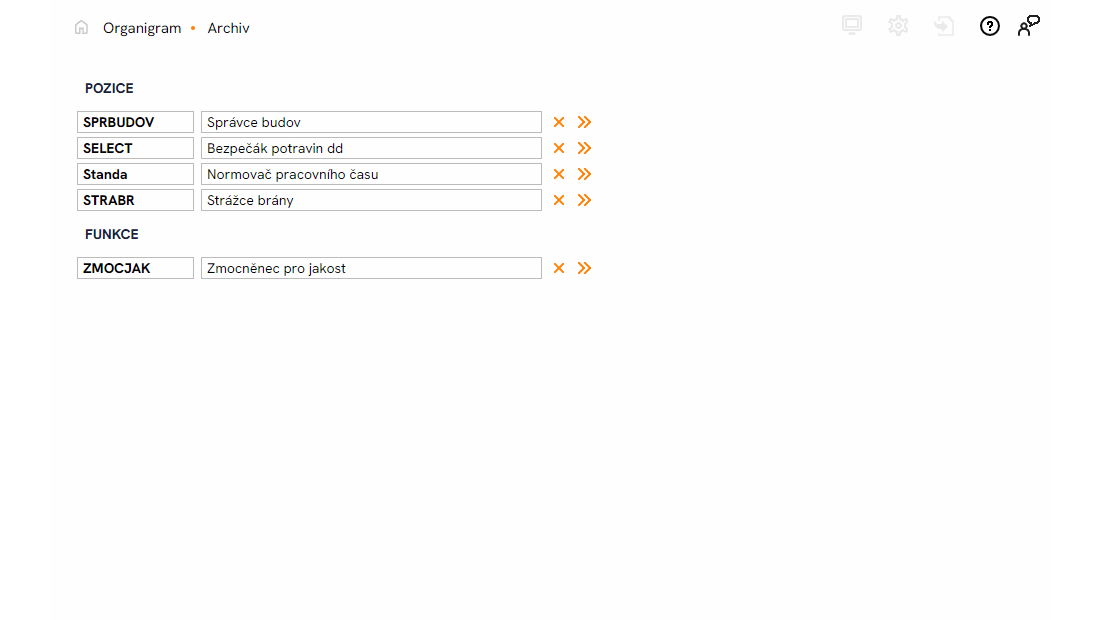Click the Bezpečák potravin dd field
The width and height of the screenshot is (1100, 620).
(371, 148)
